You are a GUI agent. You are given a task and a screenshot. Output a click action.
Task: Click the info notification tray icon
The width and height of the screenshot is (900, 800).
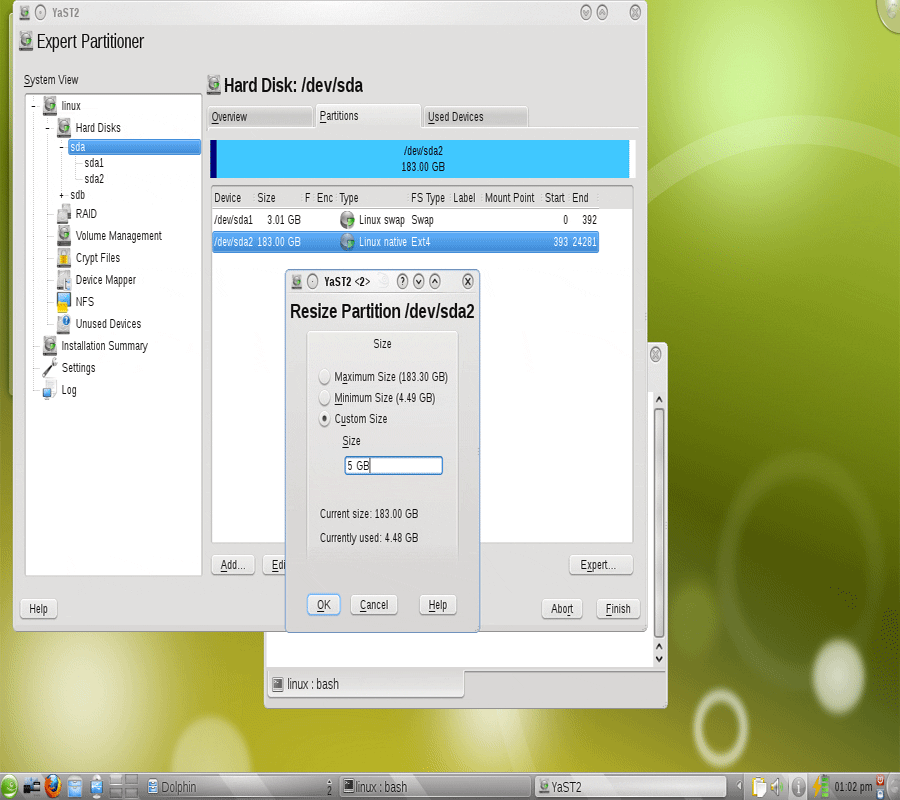797,787
